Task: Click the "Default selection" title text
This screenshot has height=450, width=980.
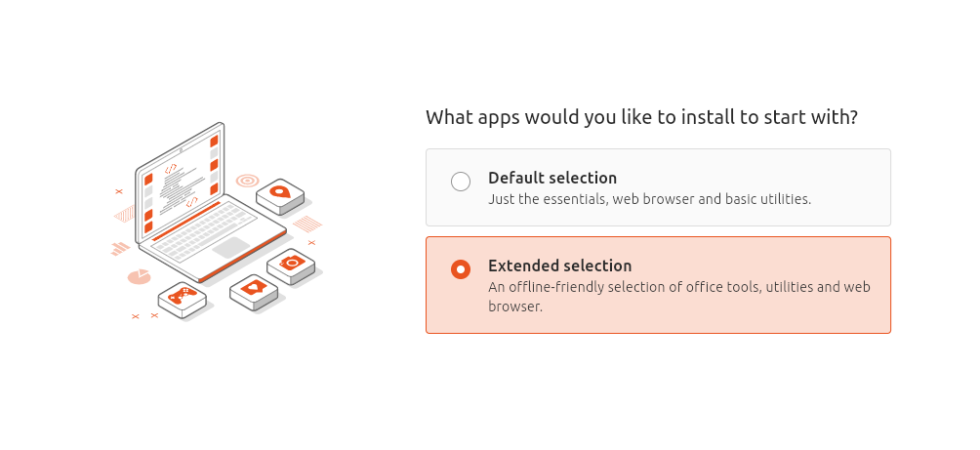Action: 552,178
